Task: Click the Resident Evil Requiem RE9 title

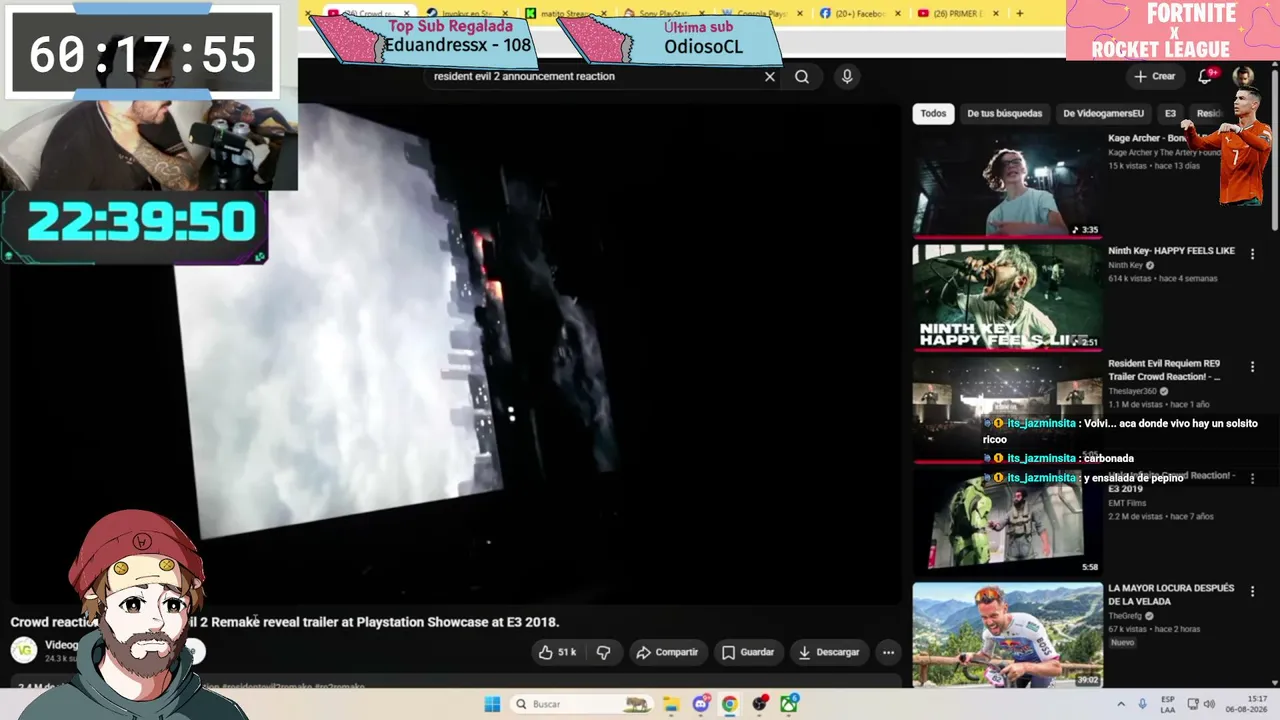Action: point(1164,370)
